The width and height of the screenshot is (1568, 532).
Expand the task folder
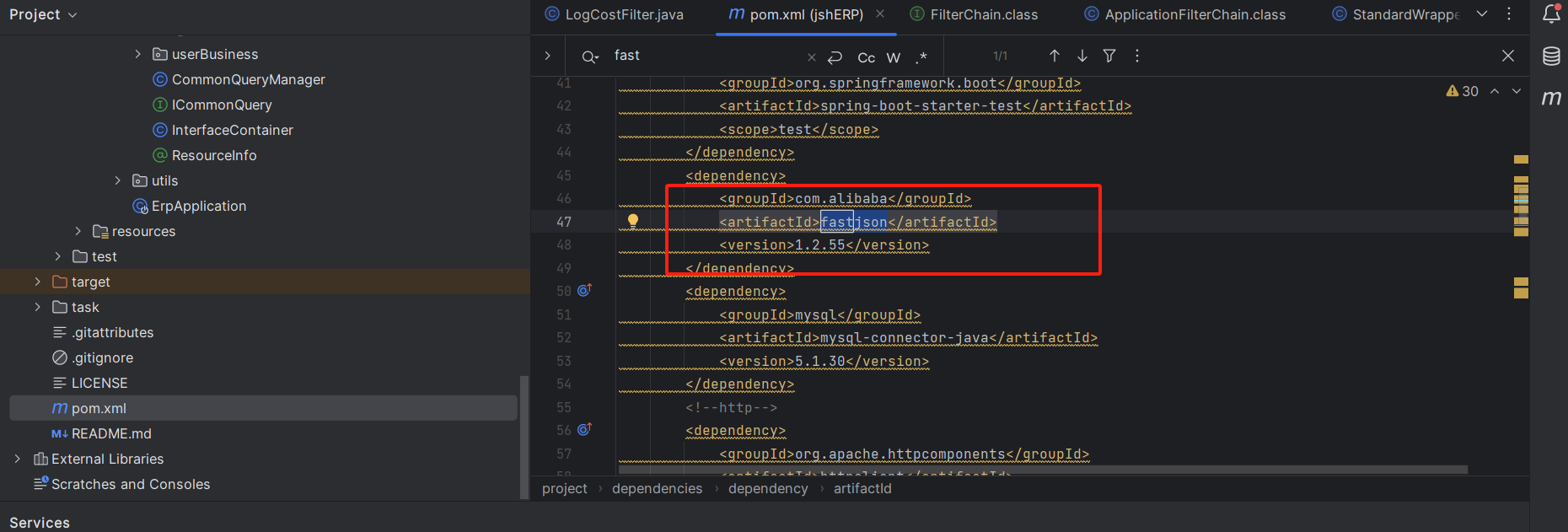(38, 307)
